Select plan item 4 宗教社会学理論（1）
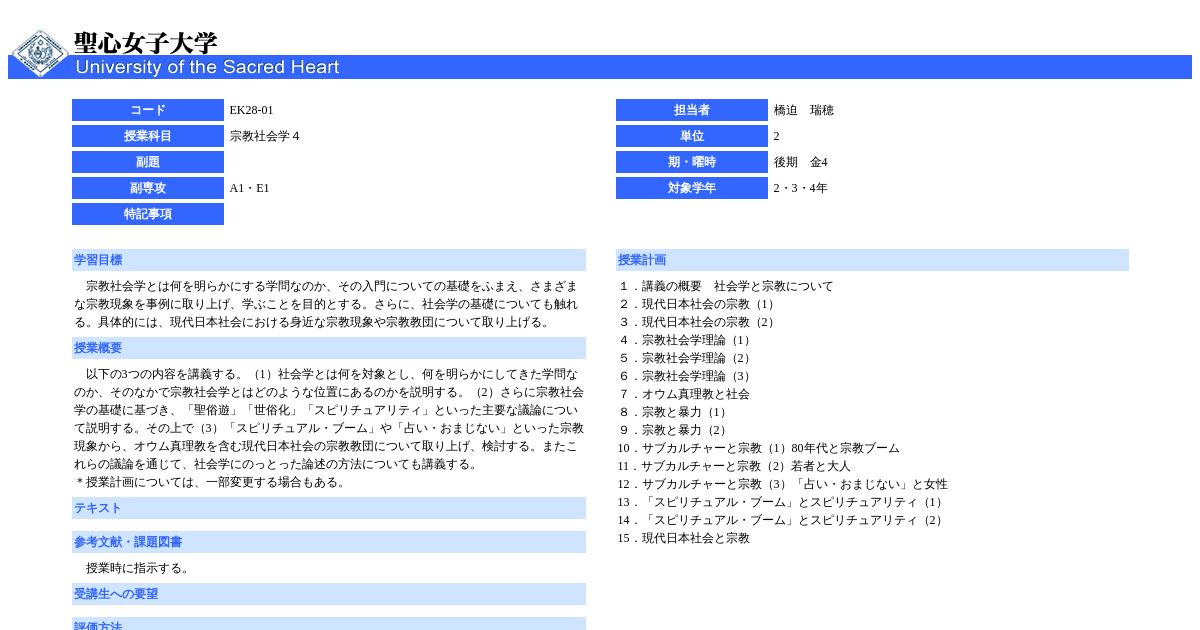 [x=686, y=340]
